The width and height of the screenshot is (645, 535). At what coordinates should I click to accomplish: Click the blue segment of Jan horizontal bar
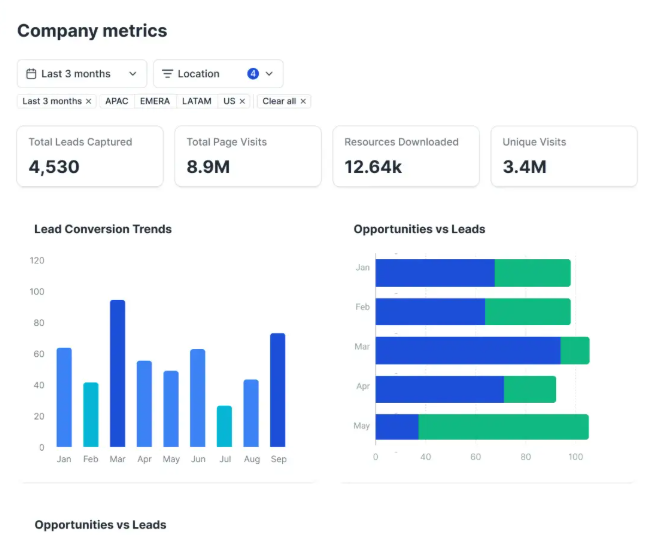[x=435, y=273]
